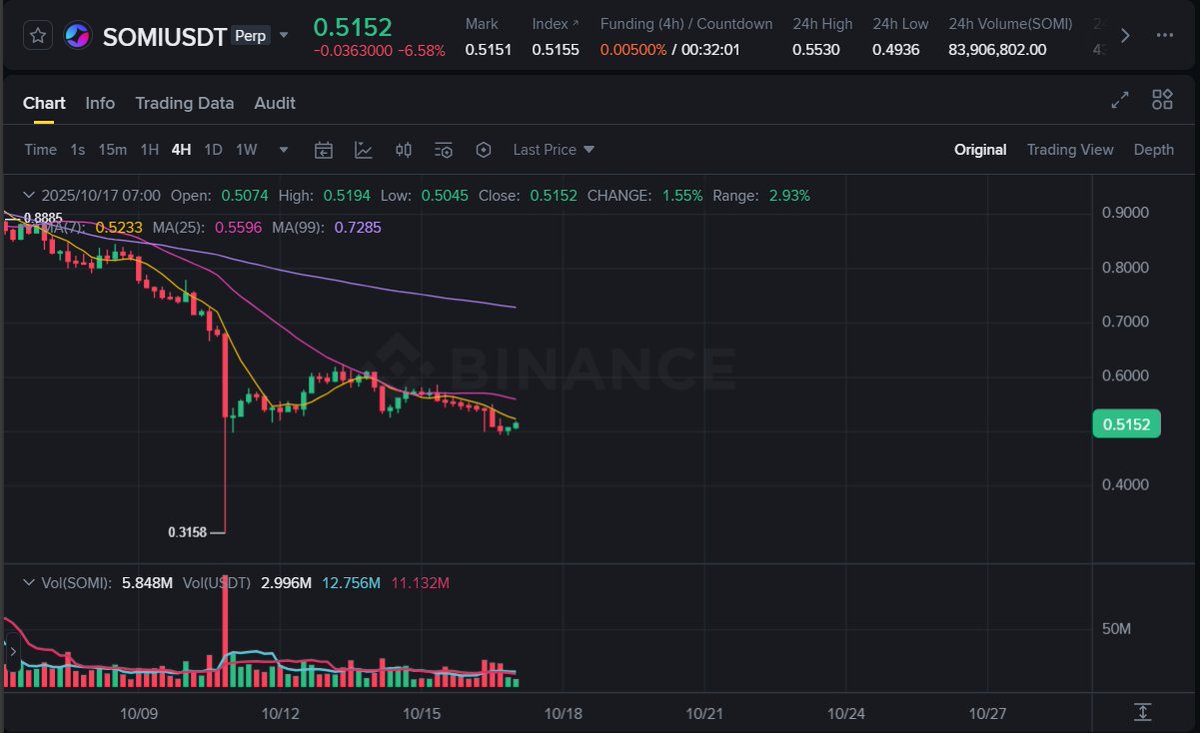Click the hexagonal alert icon in the toolbar
The width and height of the screenshot is (1200, 733).
click(484, 149)
